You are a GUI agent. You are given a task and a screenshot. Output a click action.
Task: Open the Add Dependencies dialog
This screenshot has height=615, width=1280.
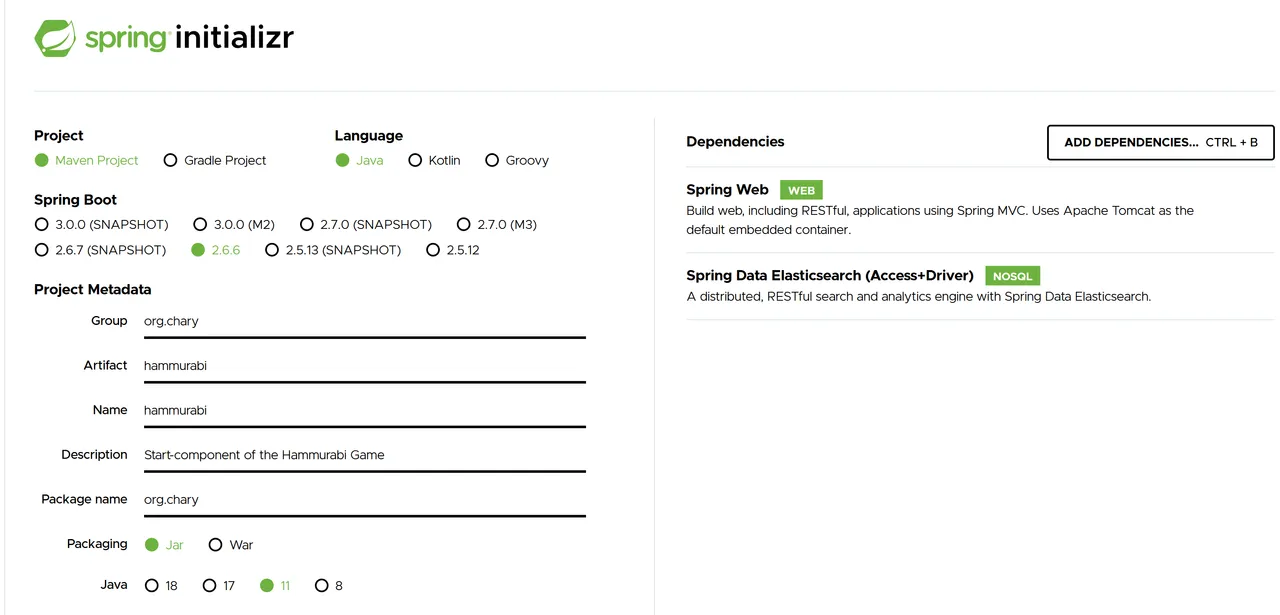1161,143
